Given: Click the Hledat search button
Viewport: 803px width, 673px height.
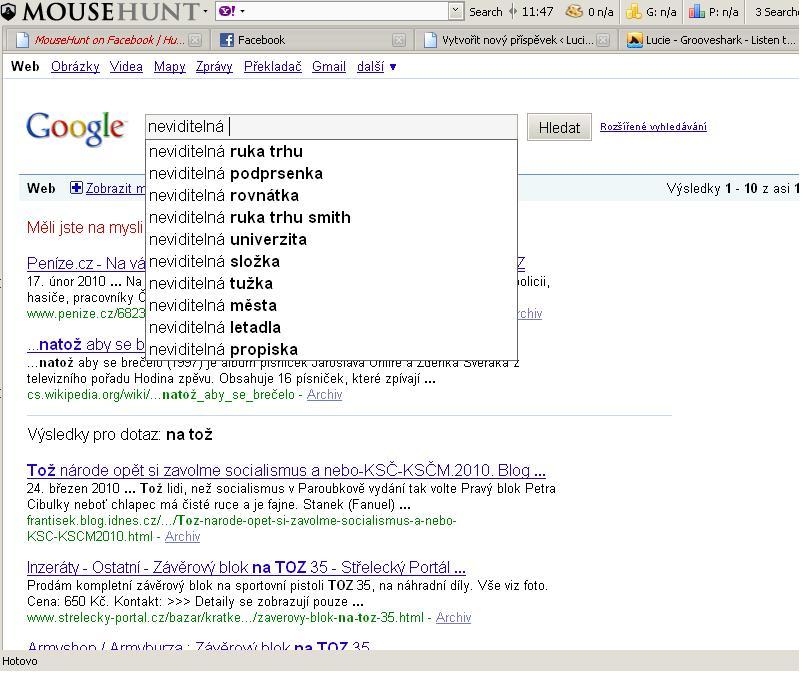Looking at the screenshot, I should pyautogui.click(x=559, y=127).
